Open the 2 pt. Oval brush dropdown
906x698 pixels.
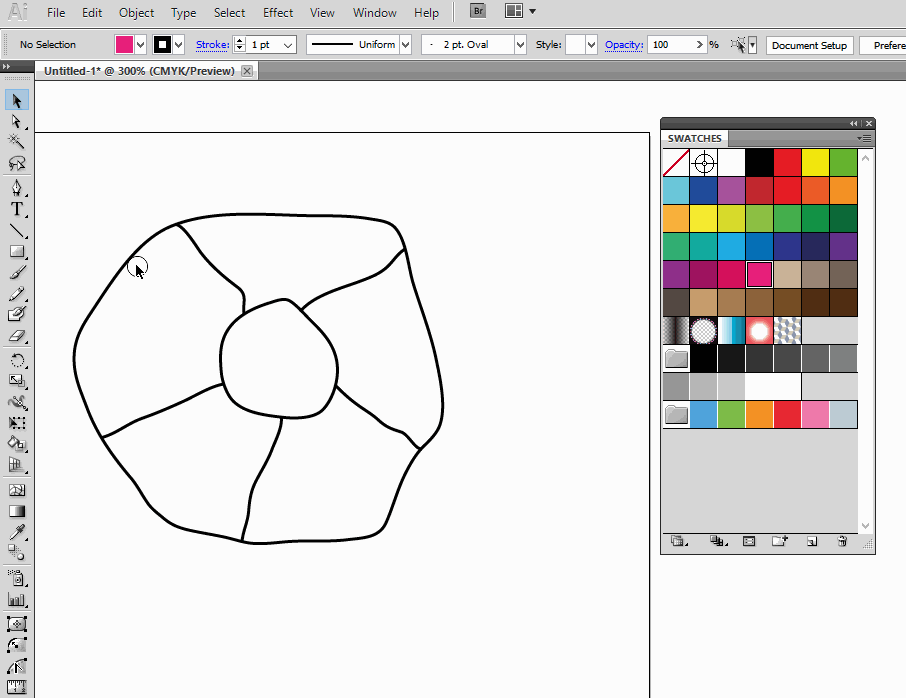tap(520, 45)
